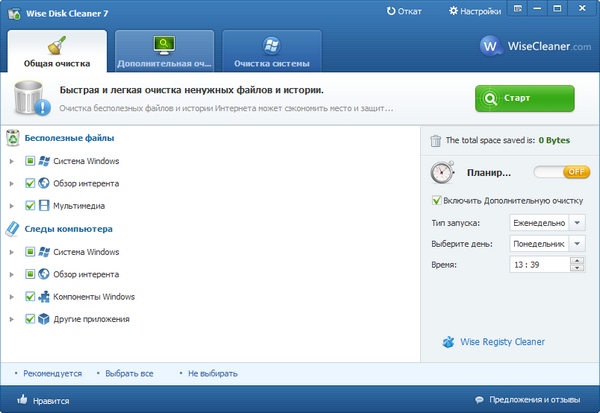Uncheck the Другие приложения checkbox
Viewport: 600px width, 413px height.
tap(30, 319)
